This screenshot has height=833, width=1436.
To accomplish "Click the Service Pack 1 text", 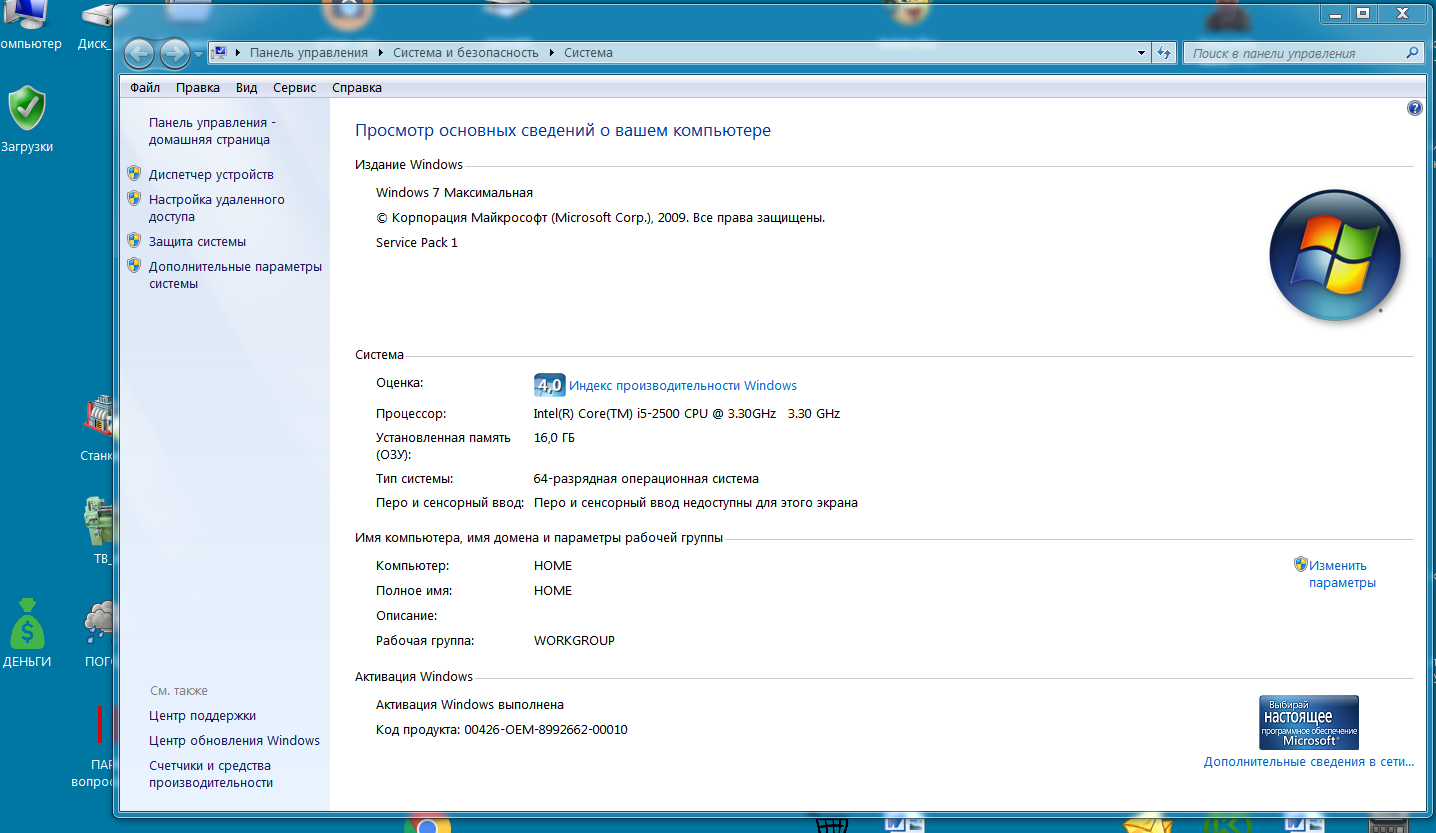I will coord(417,242).
